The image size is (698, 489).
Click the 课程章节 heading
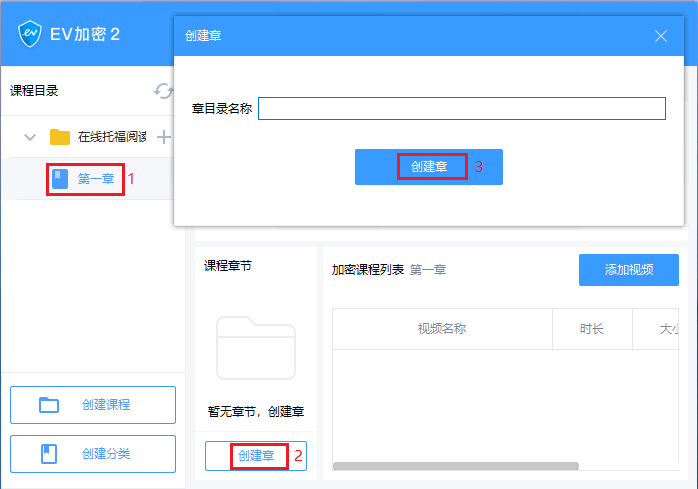(228, 266)
